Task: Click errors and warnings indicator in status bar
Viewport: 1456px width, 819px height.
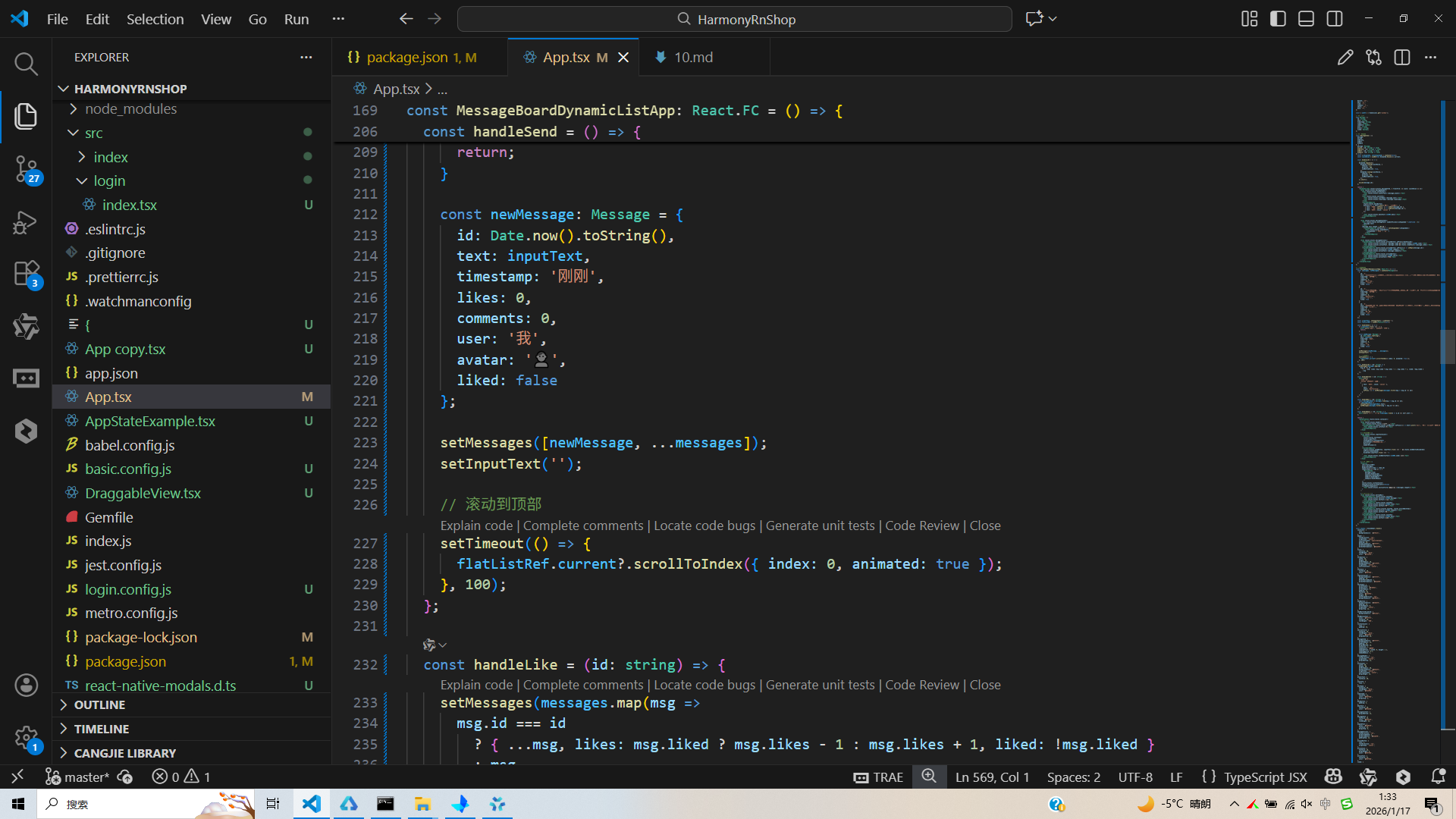Action: pos(180,777)
